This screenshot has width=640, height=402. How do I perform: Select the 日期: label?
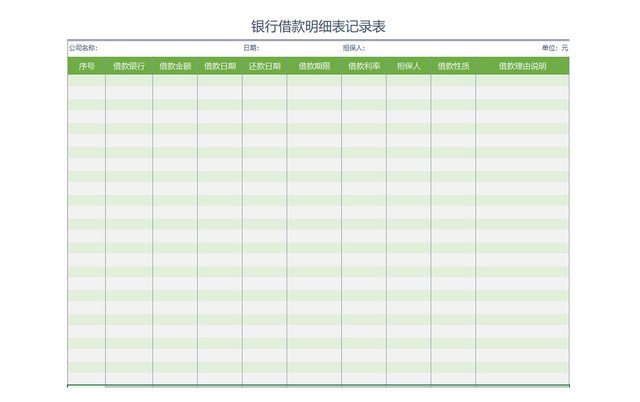(x=251, y=48)
